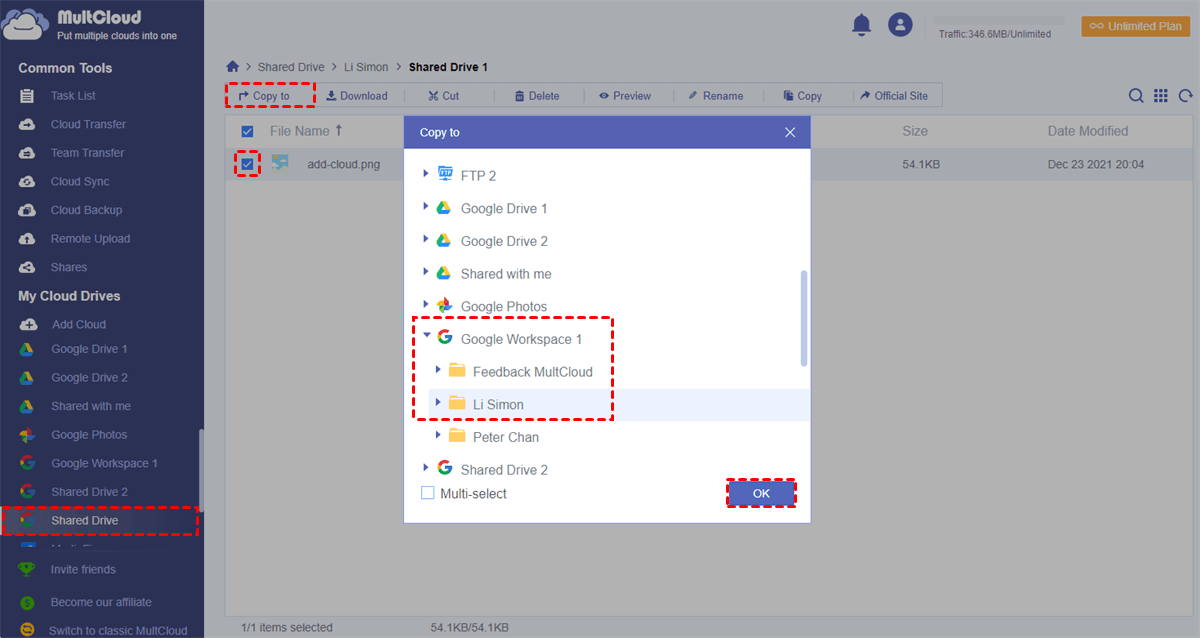The height and width of the screenshot is (638, 1200).
Task: Expand Shared Drive 2 in dialog tree
Action: pyautogui.click(x=427, y=469)
